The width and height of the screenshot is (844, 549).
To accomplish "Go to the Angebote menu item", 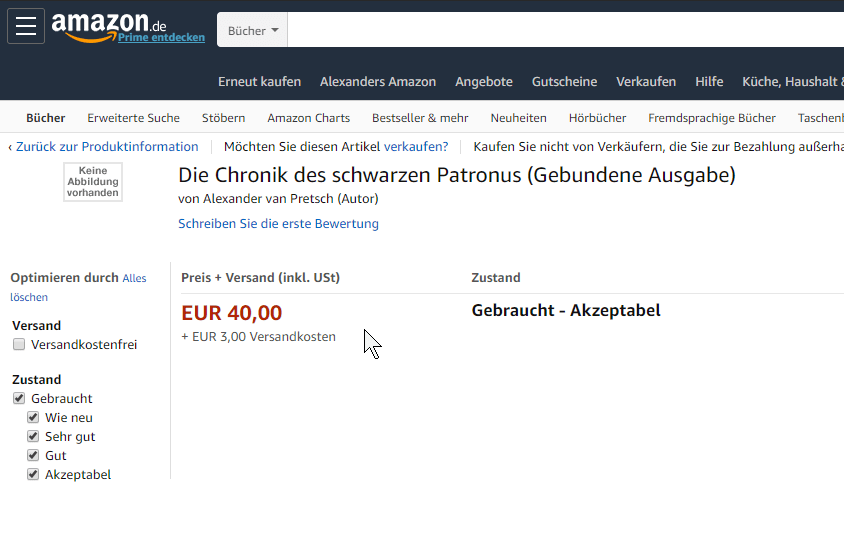I will click(x=484, y=82).
